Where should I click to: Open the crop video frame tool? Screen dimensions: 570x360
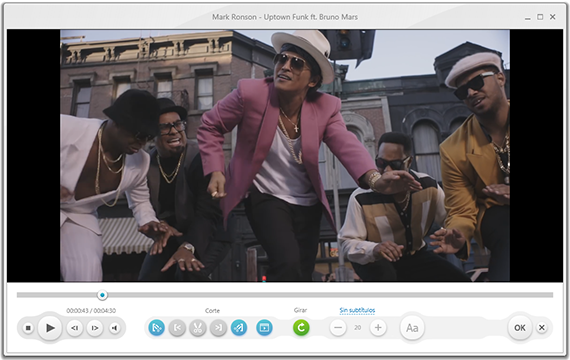264,328
